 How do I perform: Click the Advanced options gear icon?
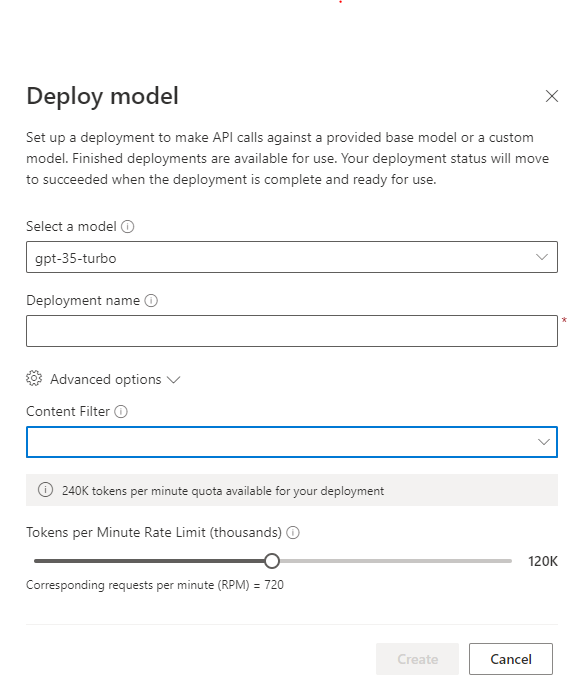click(34, 378)
